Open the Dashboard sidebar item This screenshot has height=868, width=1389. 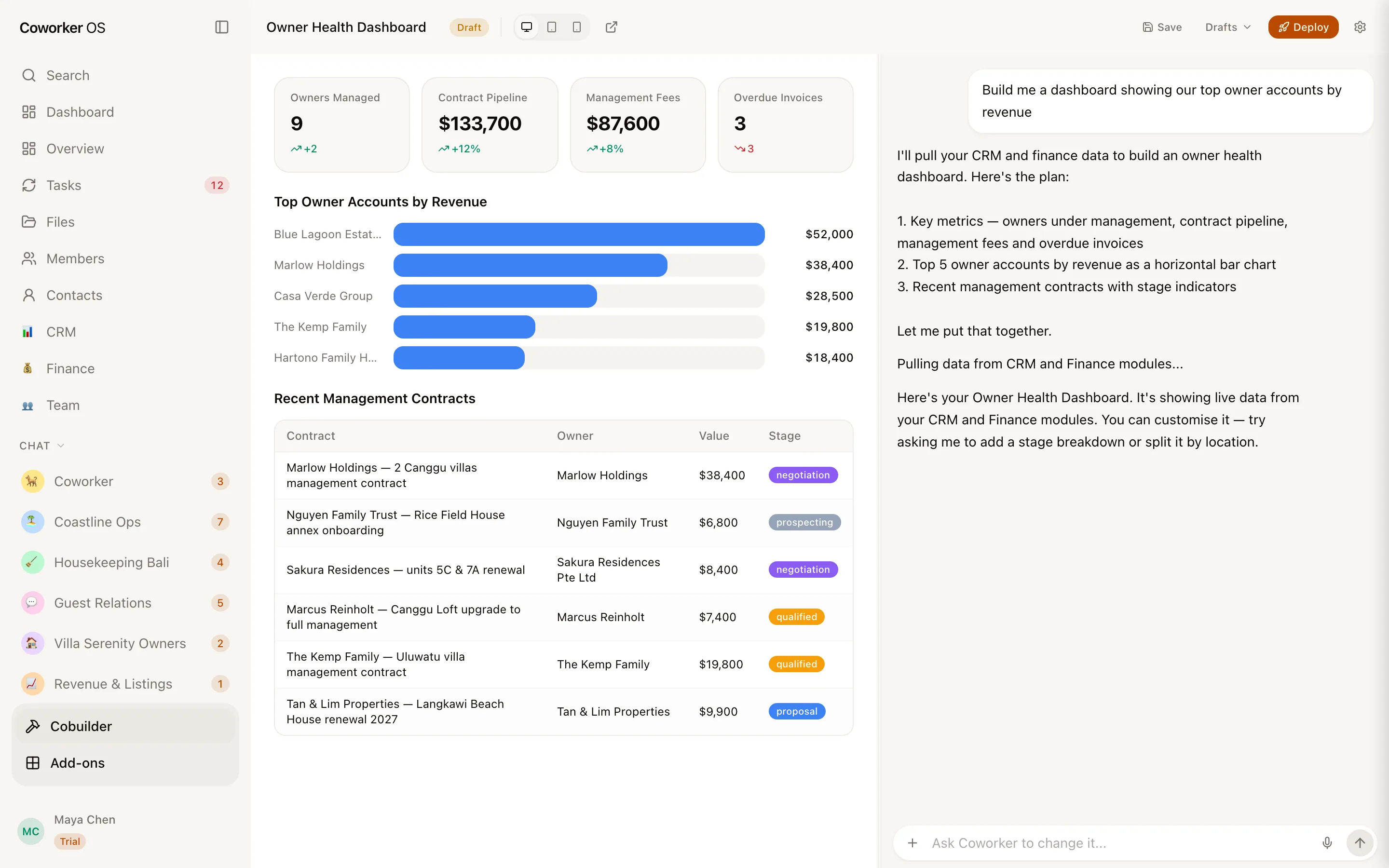tap(125, 112)
